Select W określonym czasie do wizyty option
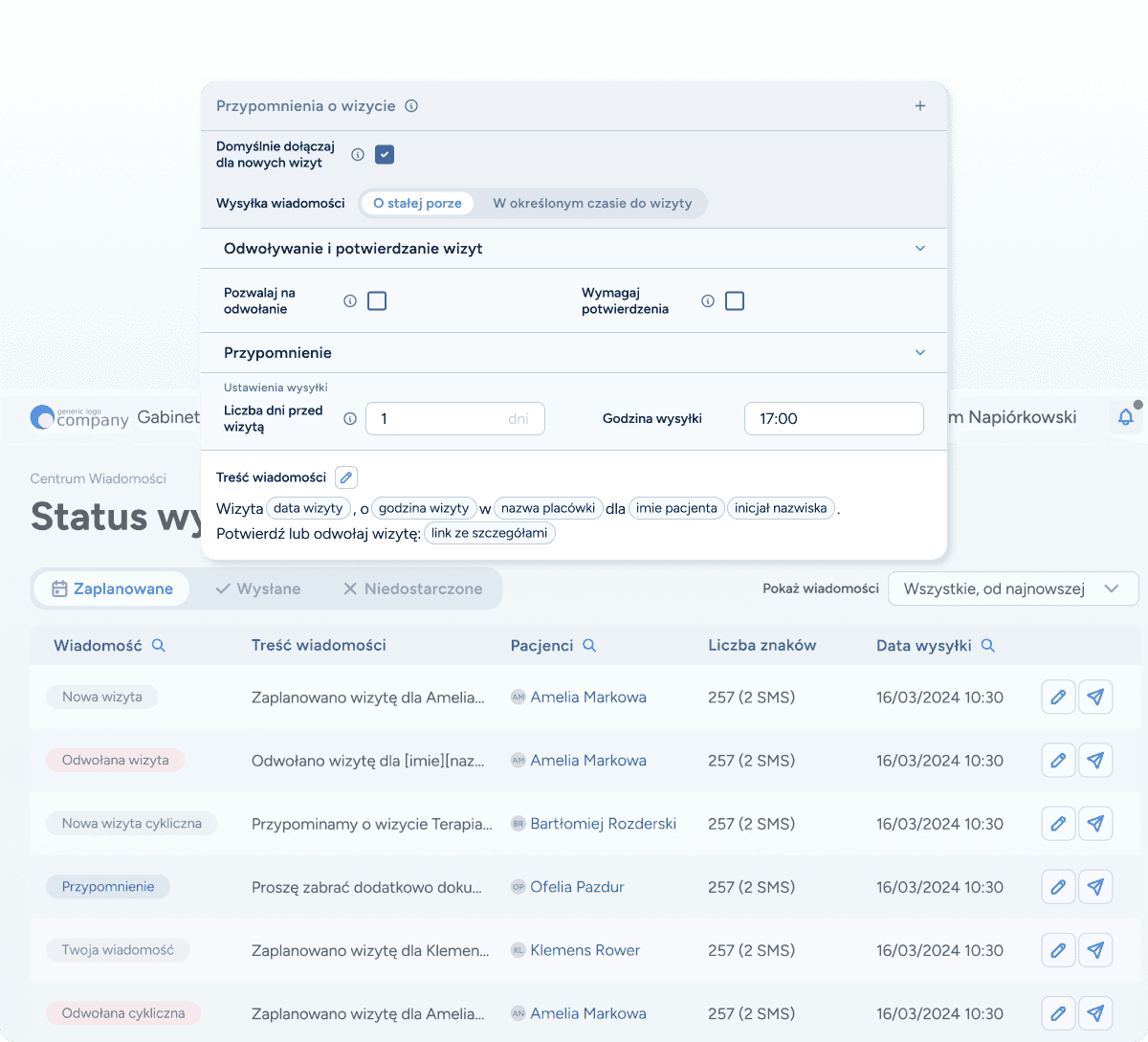The width and height of the screenshot is (1148, 1042). (x=592, y=203)
